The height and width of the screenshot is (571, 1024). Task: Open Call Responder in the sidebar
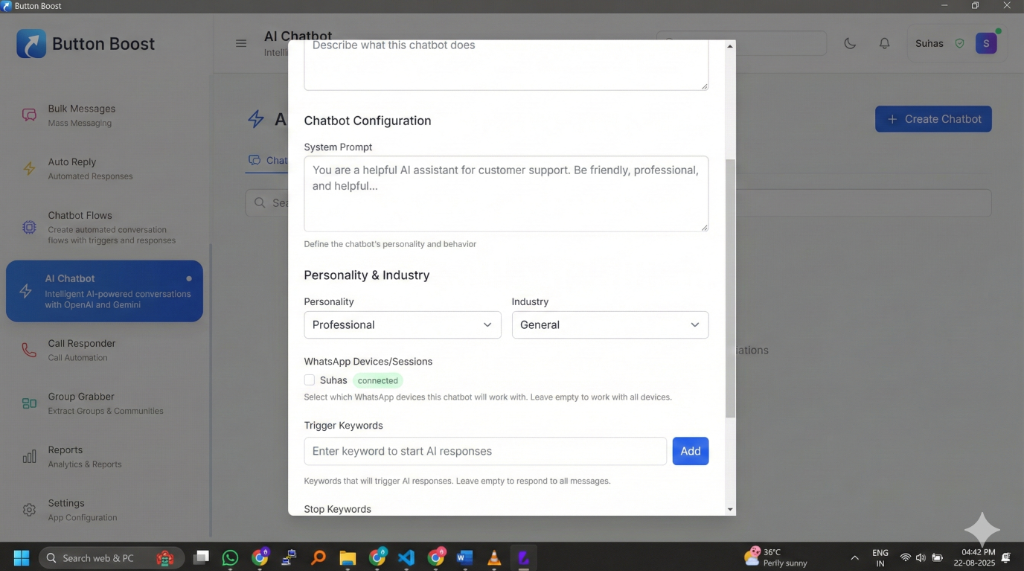click(104, 350)
